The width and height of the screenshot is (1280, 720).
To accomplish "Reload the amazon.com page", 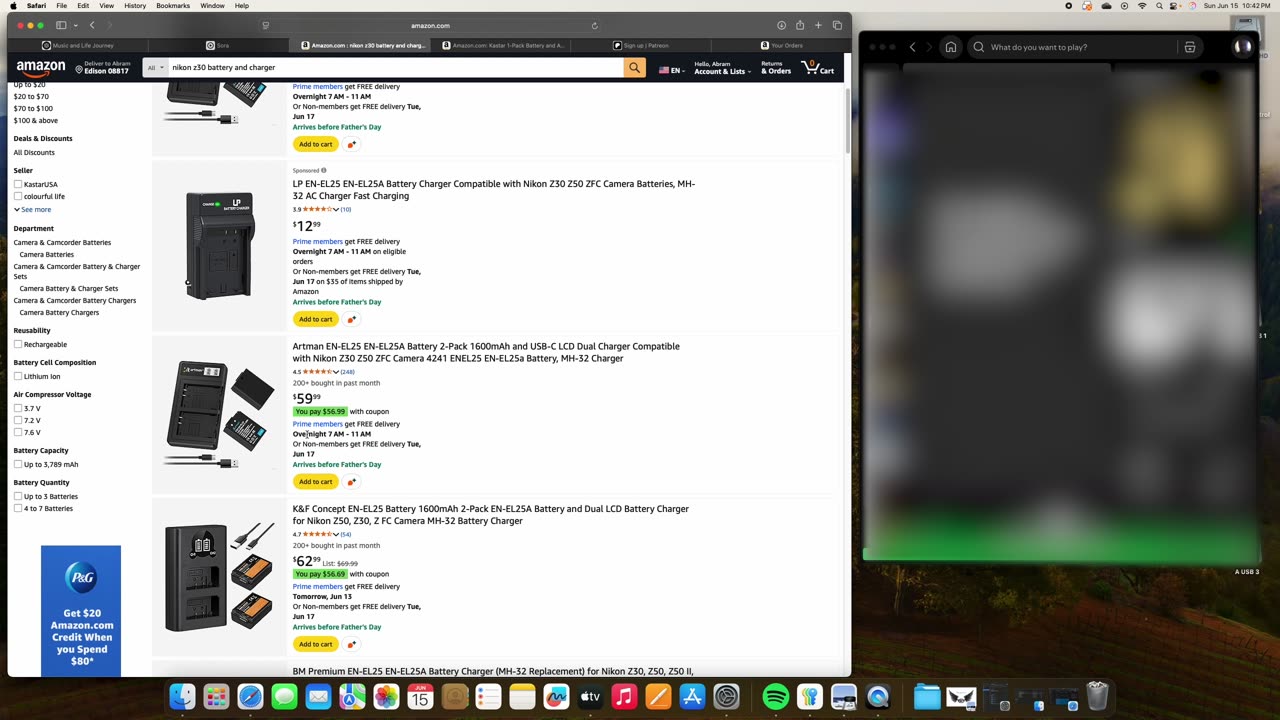I will coord(594,25).
